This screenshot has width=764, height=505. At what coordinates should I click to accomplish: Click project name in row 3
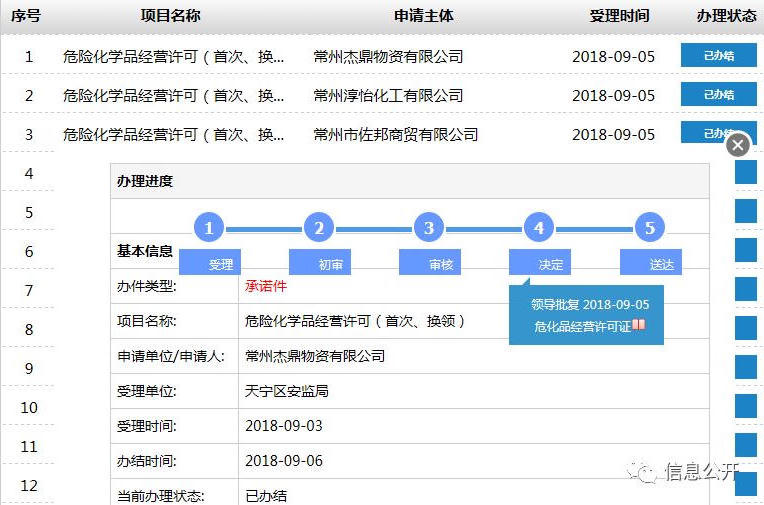point(173,135)
